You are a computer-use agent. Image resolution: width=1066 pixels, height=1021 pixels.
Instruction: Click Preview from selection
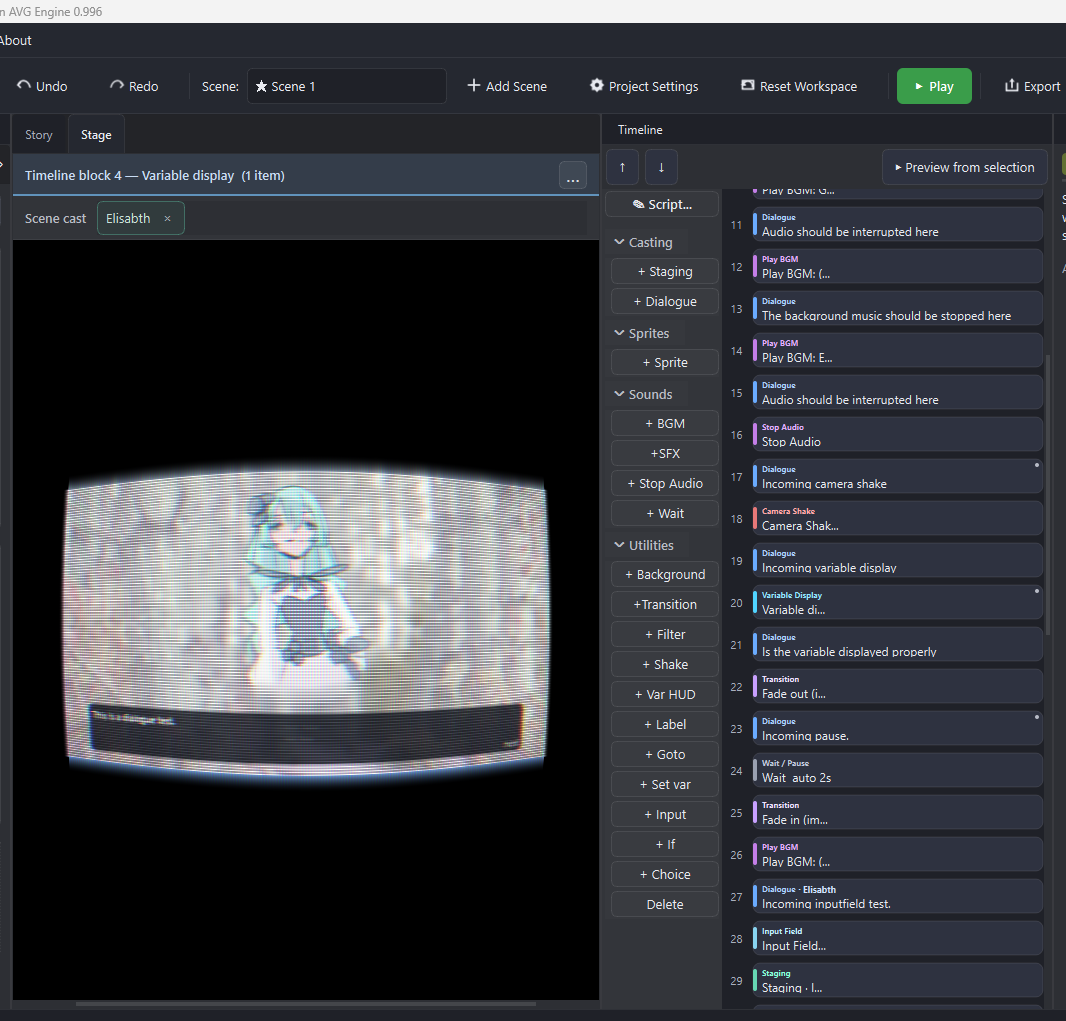coord(965,167)
